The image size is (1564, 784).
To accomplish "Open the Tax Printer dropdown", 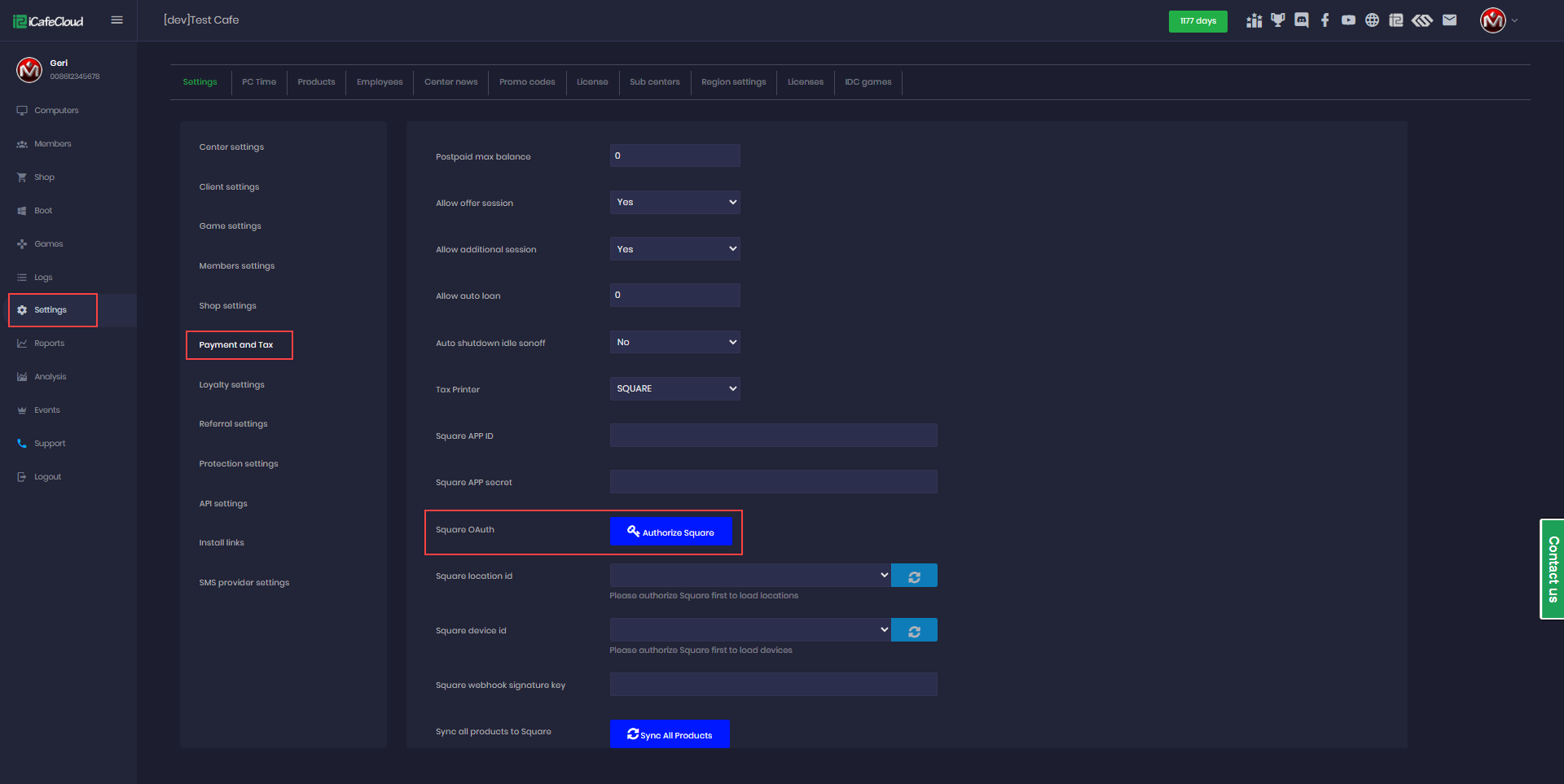I will click(674, 389).
